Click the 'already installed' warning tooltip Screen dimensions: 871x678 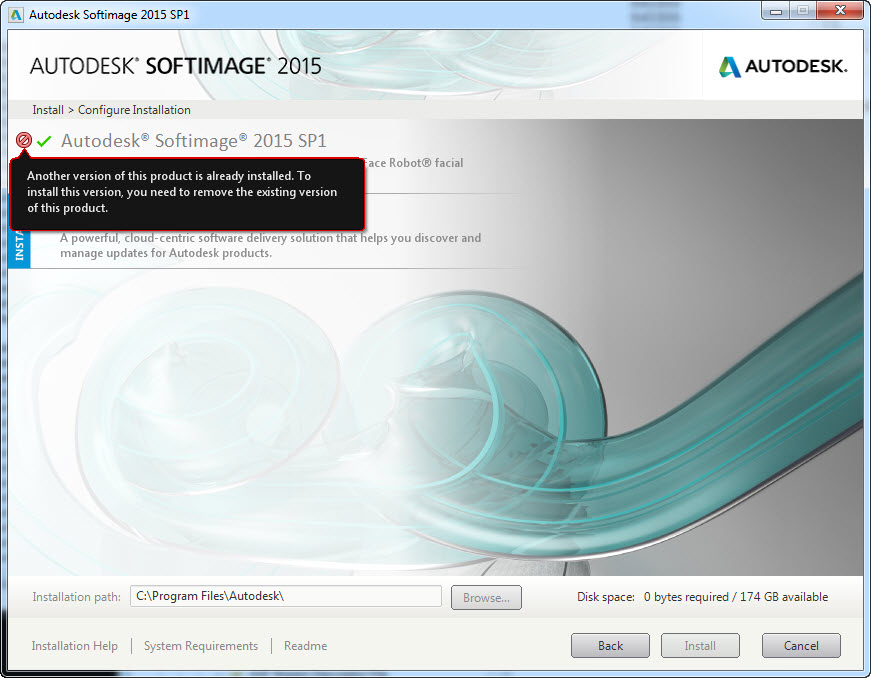185,192
